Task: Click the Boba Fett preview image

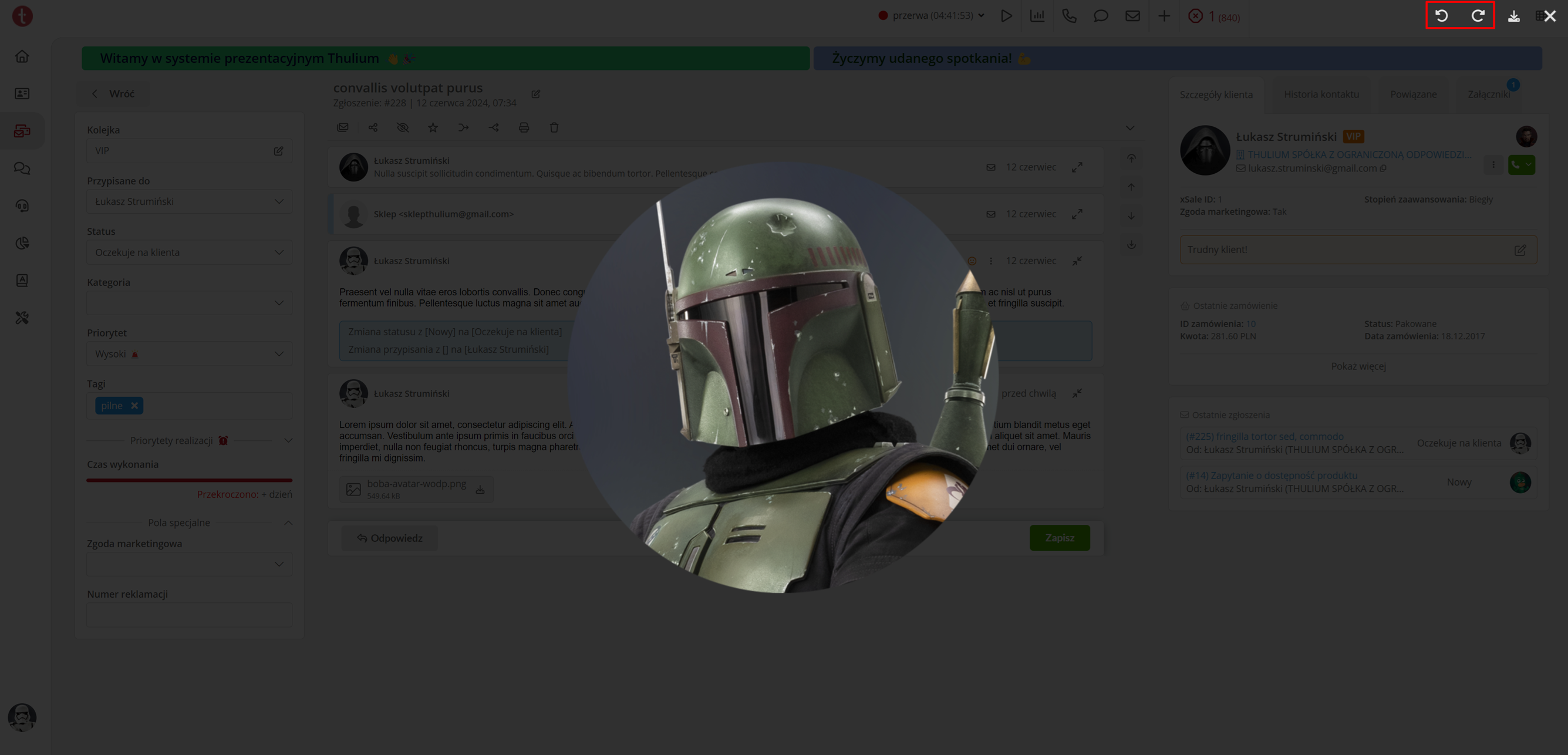Action: [783, 377]
